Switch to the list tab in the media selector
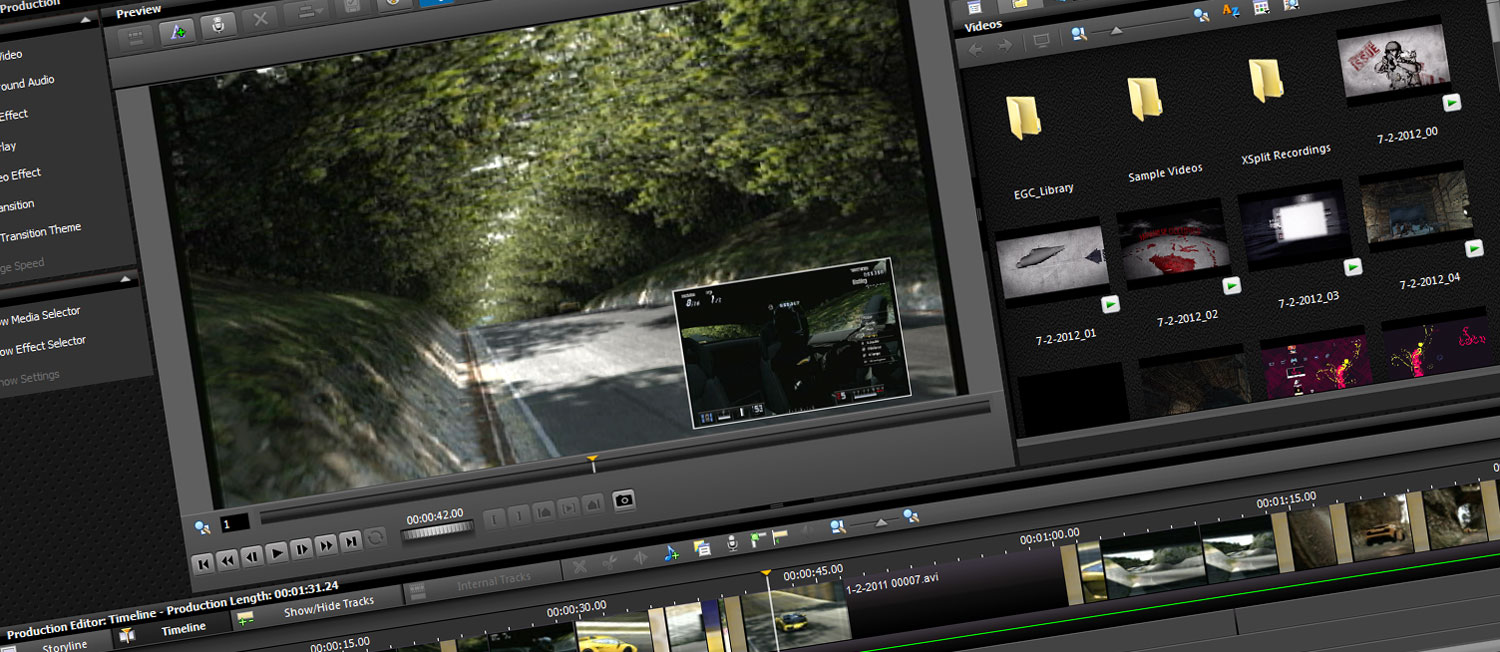1500x652 pixels. pyautogui.click(x=973, y=7)
